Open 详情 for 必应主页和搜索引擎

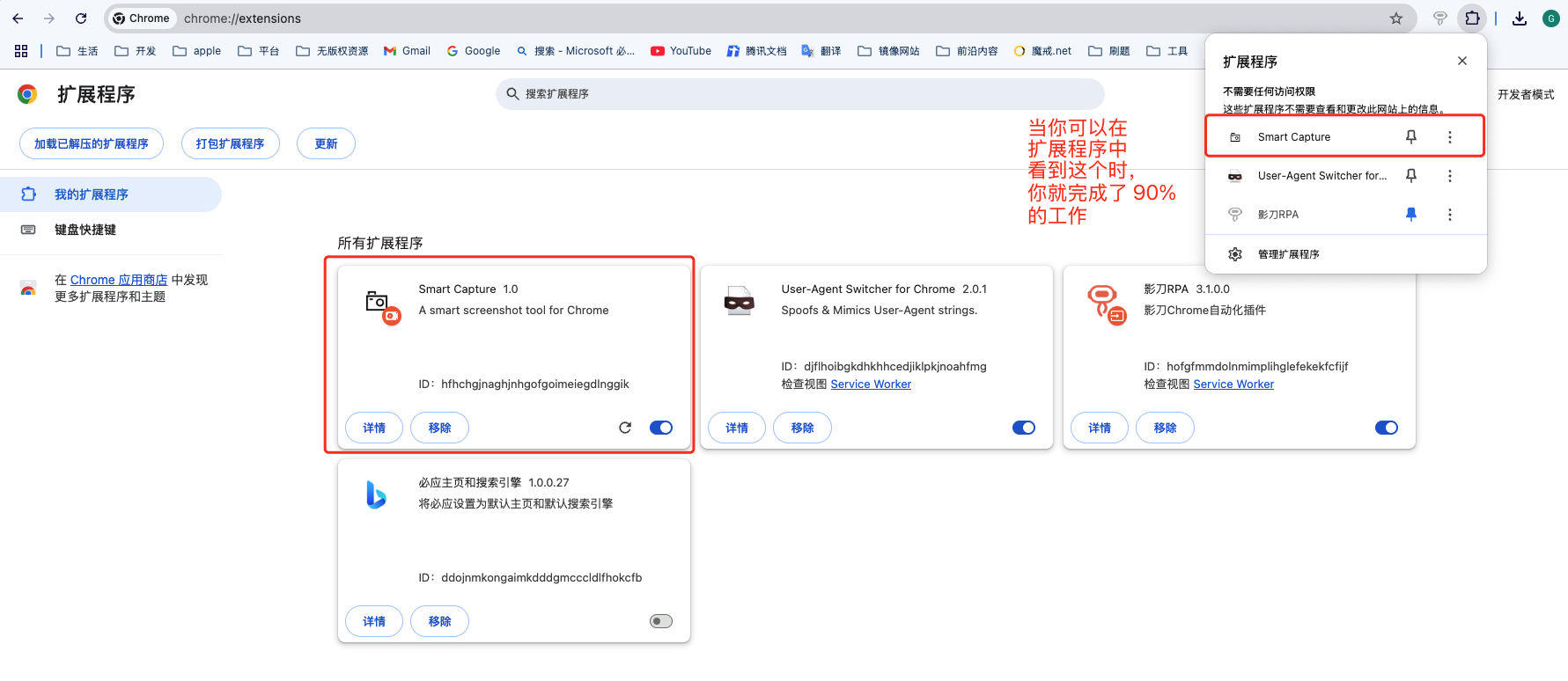coord(374,621)
